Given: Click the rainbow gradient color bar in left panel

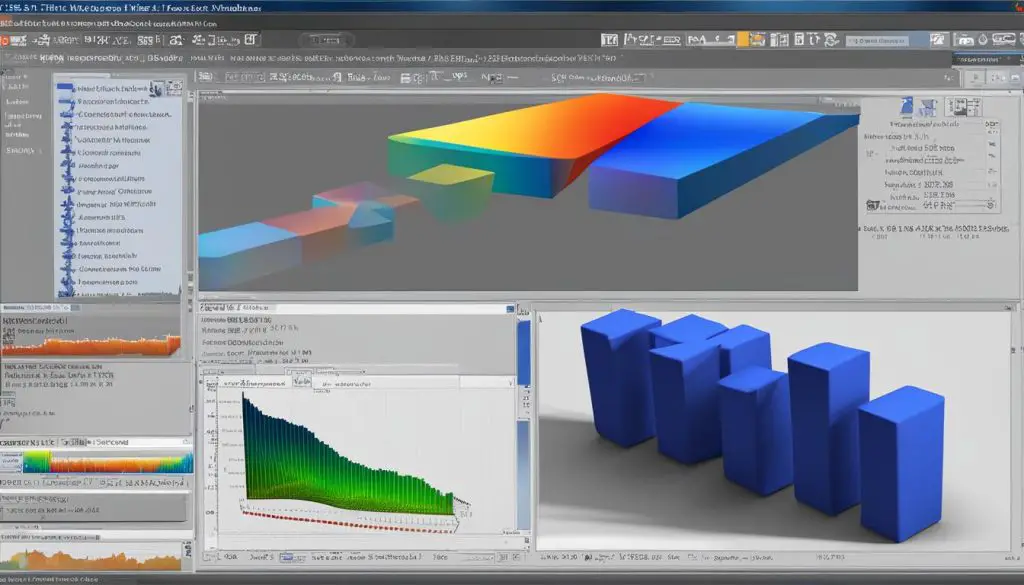Looking at the screenshot, I should click(108, 463).
